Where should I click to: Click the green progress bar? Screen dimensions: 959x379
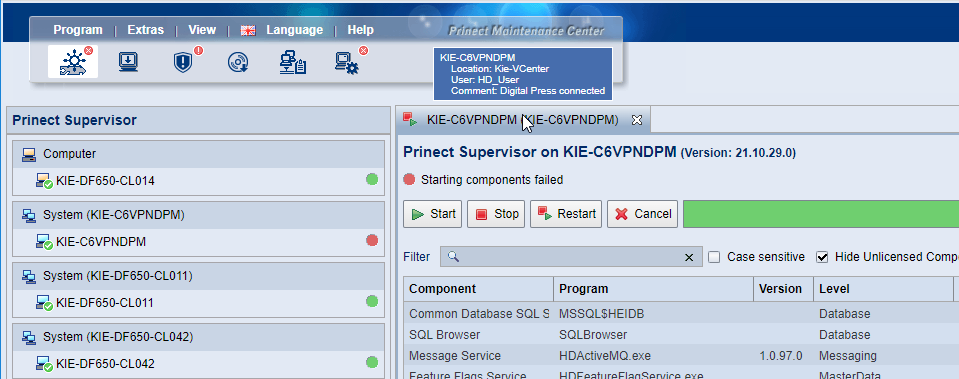tap(821, 214)
